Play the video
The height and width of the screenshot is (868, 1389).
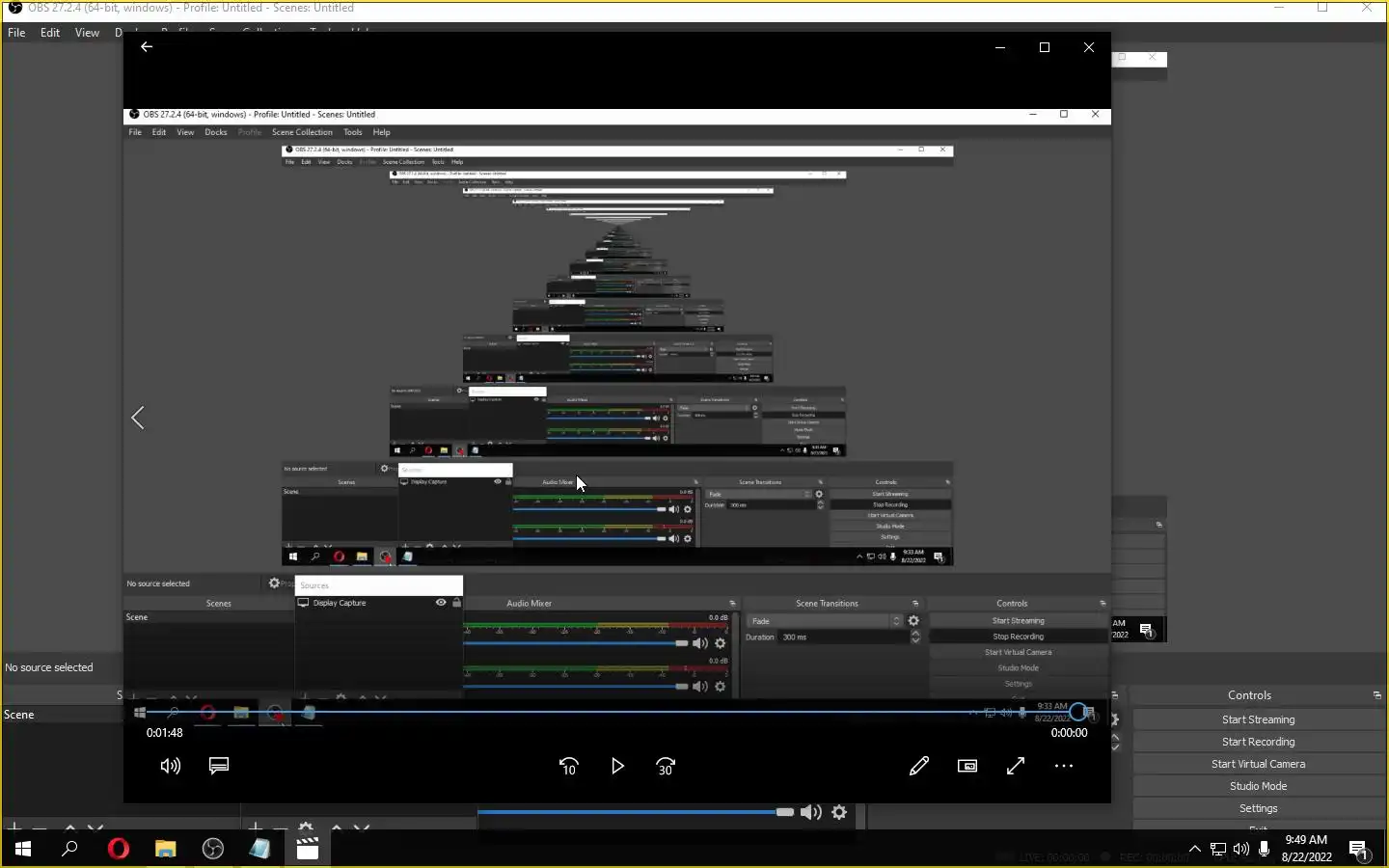(617, 766)
